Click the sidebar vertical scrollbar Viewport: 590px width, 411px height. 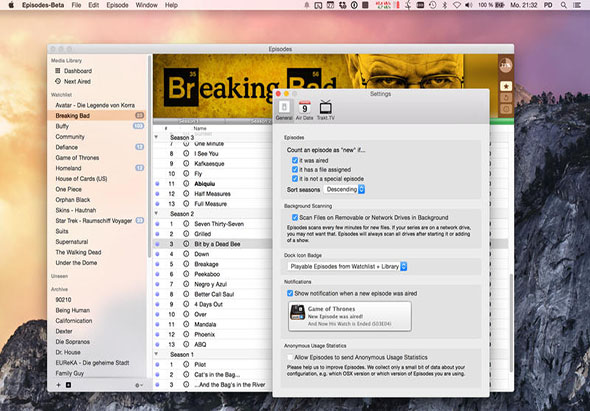coord(149,156)
